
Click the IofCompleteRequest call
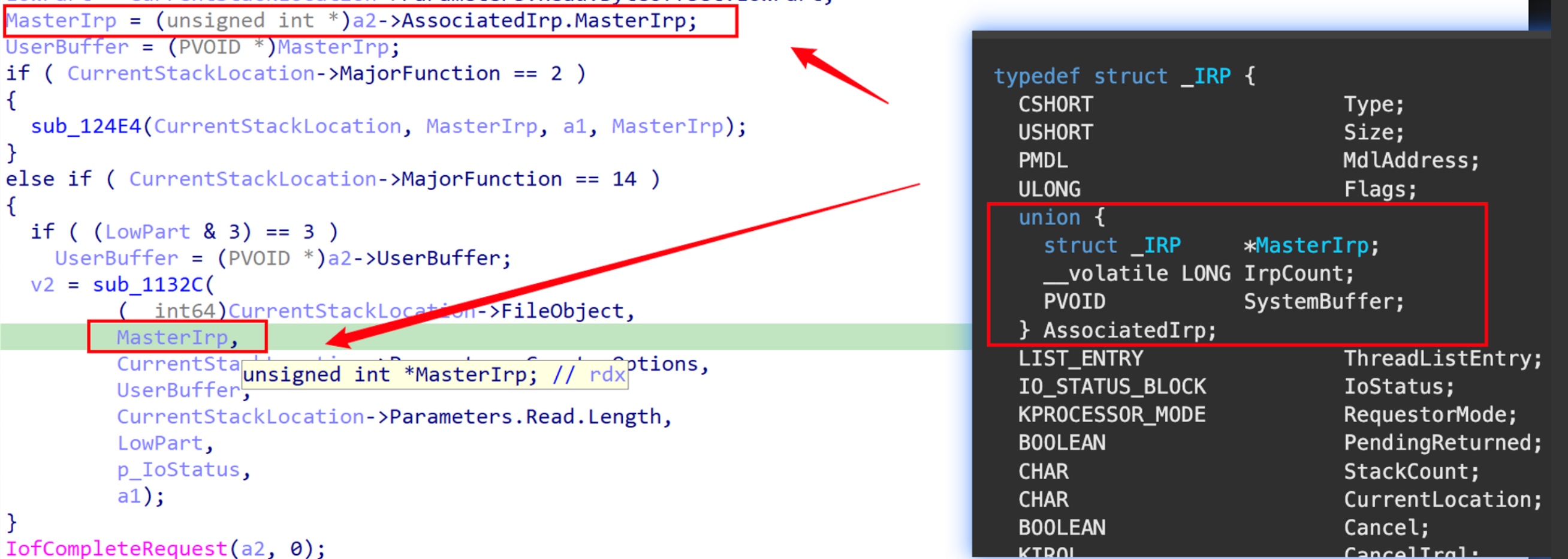click(116, 549)
